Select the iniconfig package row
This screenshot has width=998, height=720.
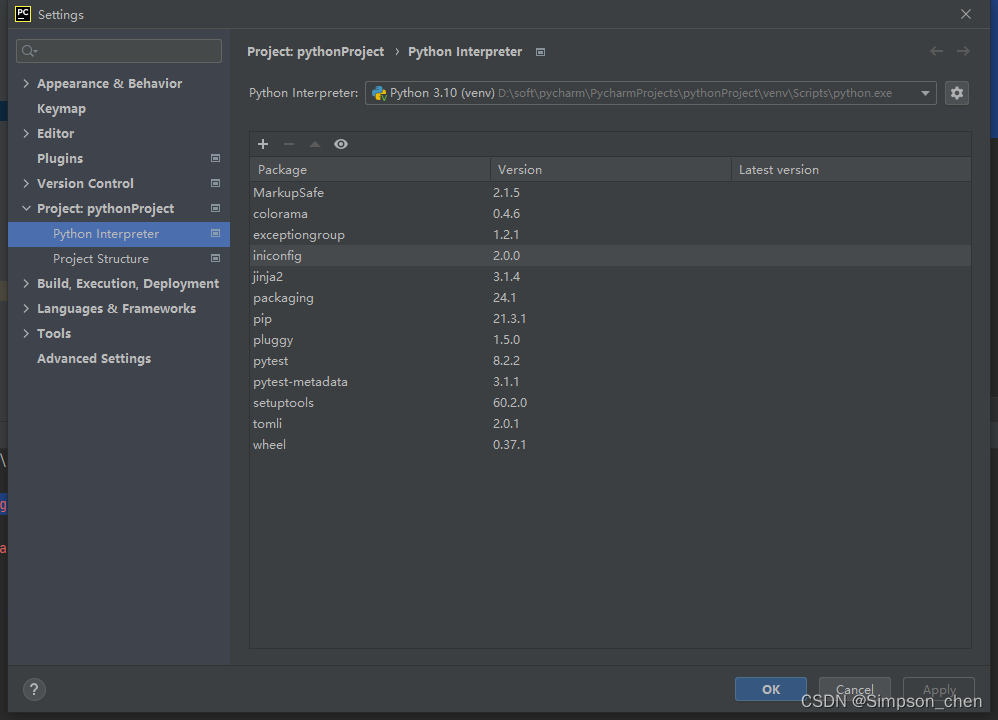click(610, 255)
